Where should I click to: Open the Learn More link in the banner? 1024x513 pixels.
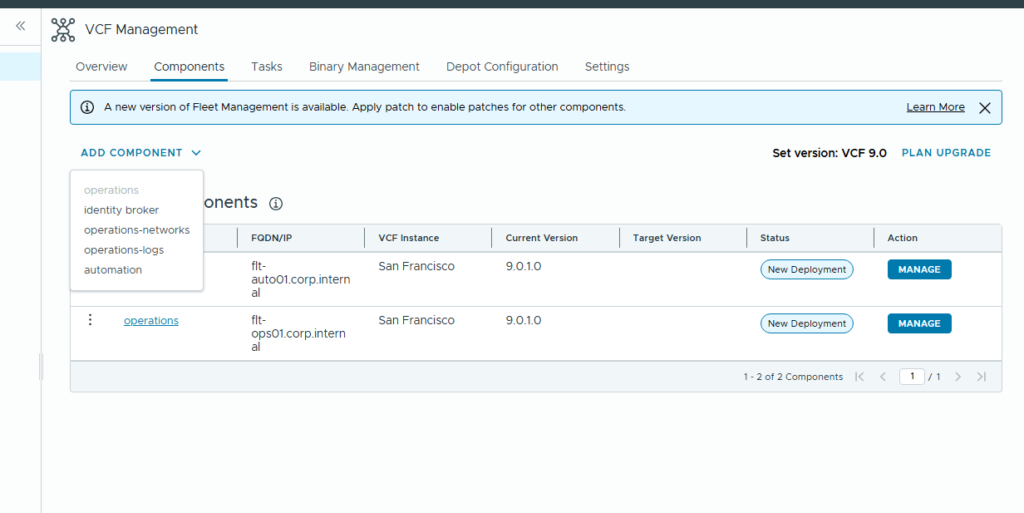[x=935, y=107]
